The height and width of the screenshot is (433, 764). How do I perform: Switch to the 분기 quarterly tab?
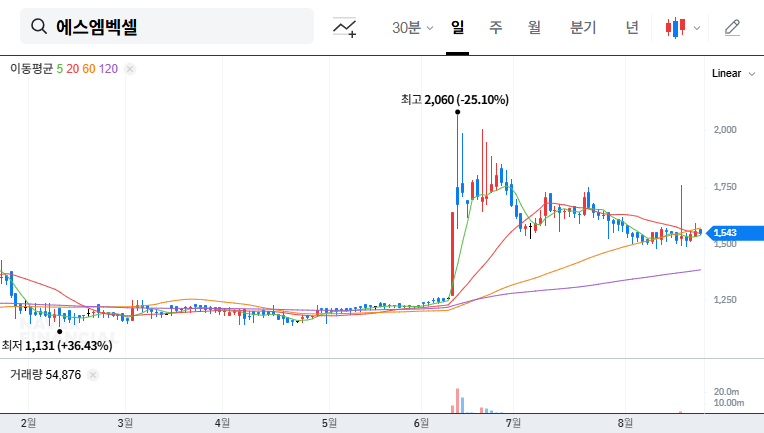coord(583,27)
